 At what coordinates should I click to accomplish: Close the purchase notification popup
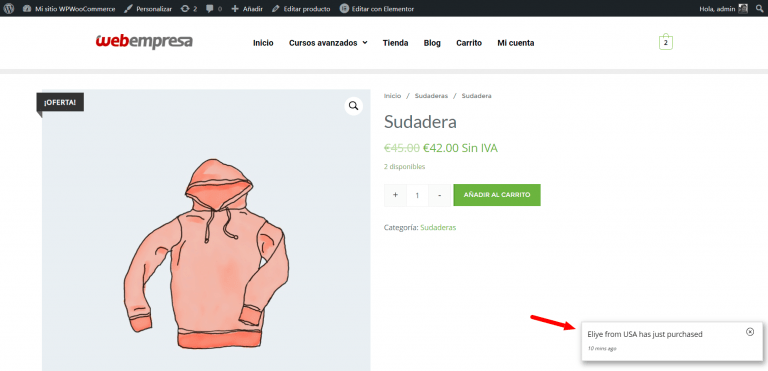(x=750, y=332)
